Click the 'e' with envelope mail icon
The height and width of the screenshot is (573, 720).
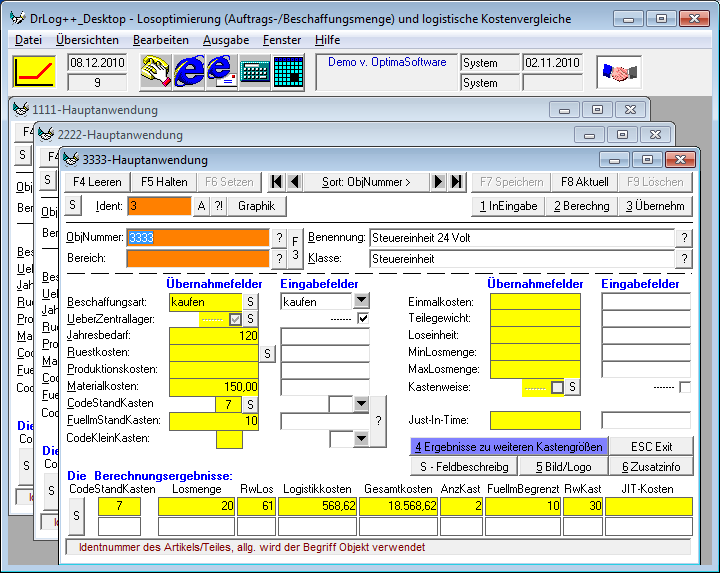(221, 72)
